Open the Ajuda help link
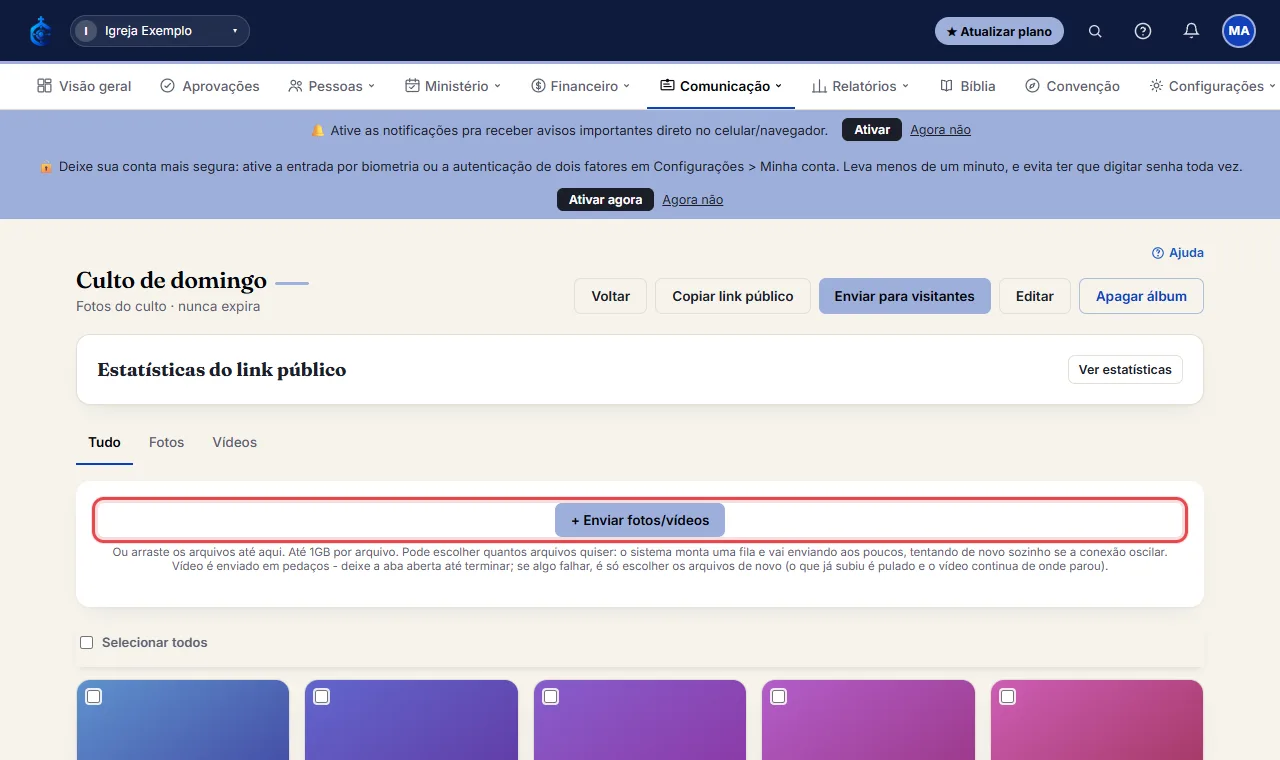The height and width of the screenshot is (760, 1280). click(1178, 253)
